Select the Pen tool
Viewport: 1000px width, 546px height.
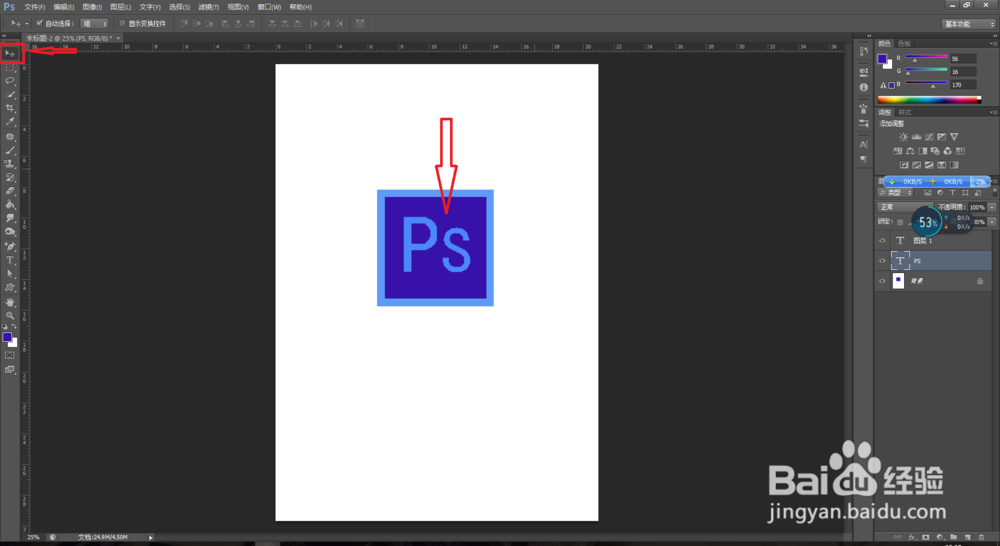(x=10, y=246)
